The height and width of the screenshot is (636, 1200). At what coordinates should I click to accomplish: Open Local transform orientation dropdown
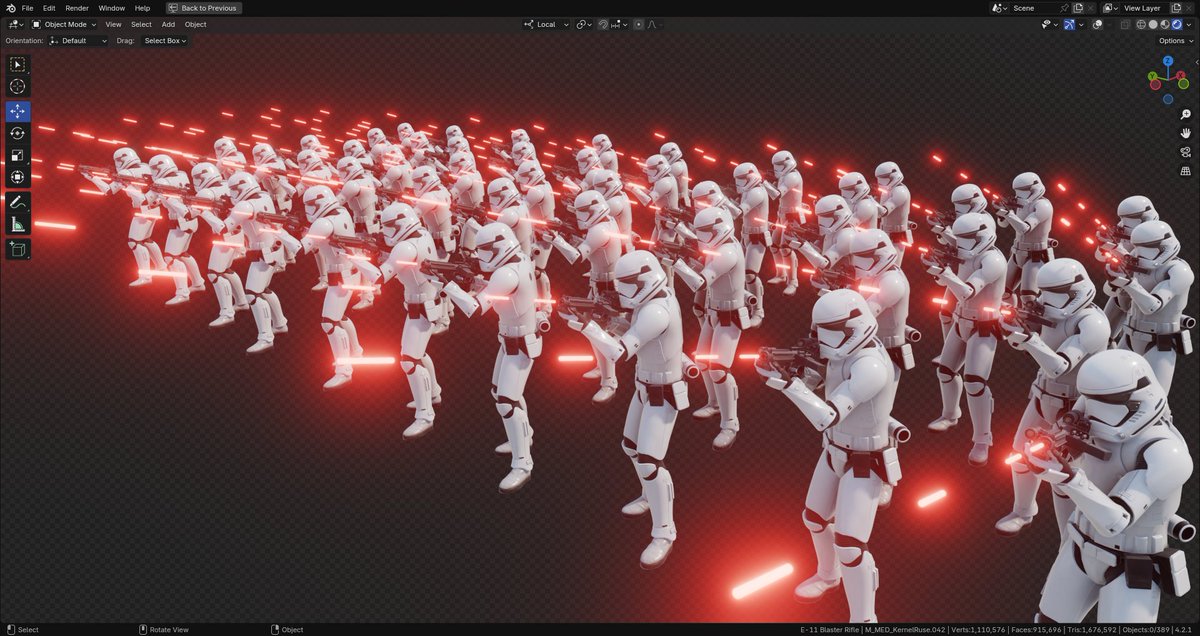[546, 24]
